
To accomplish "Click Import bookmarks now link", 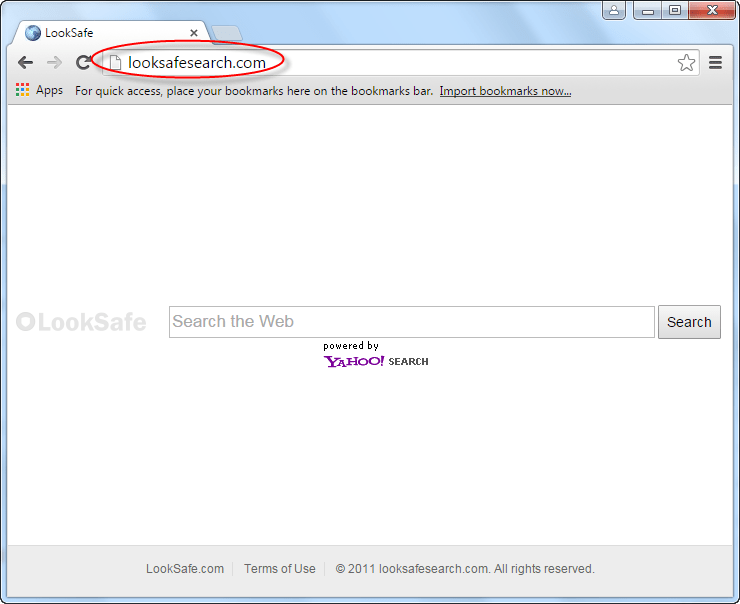I will coord(505,91).
